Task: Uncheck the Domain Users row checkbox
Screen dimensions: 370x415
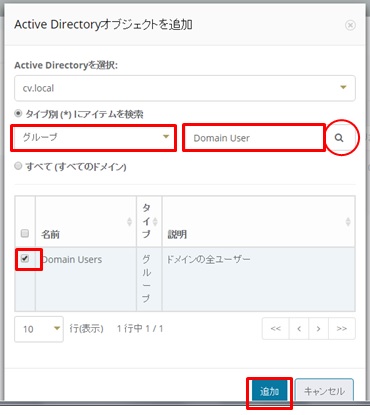Action: 25,258
